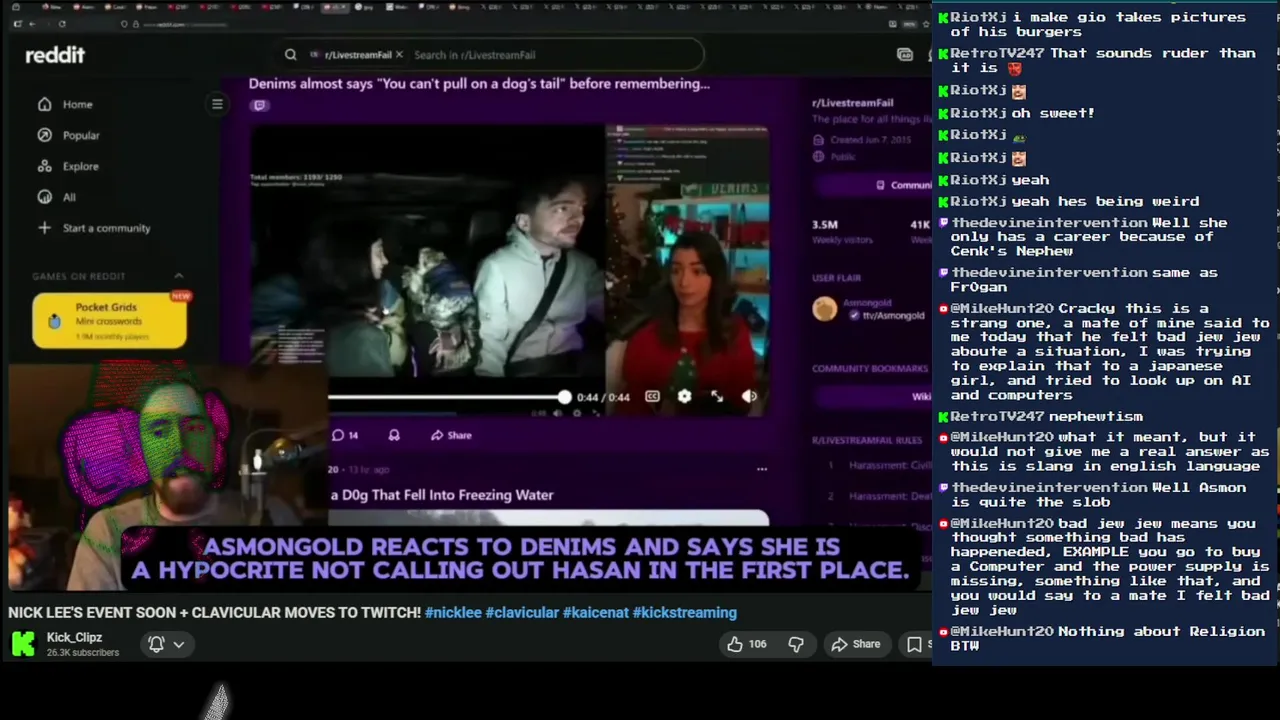Open 'a D0g That Fell Into Freezing Water' post
1280x720 pixels.
click(x=442, y=495)
